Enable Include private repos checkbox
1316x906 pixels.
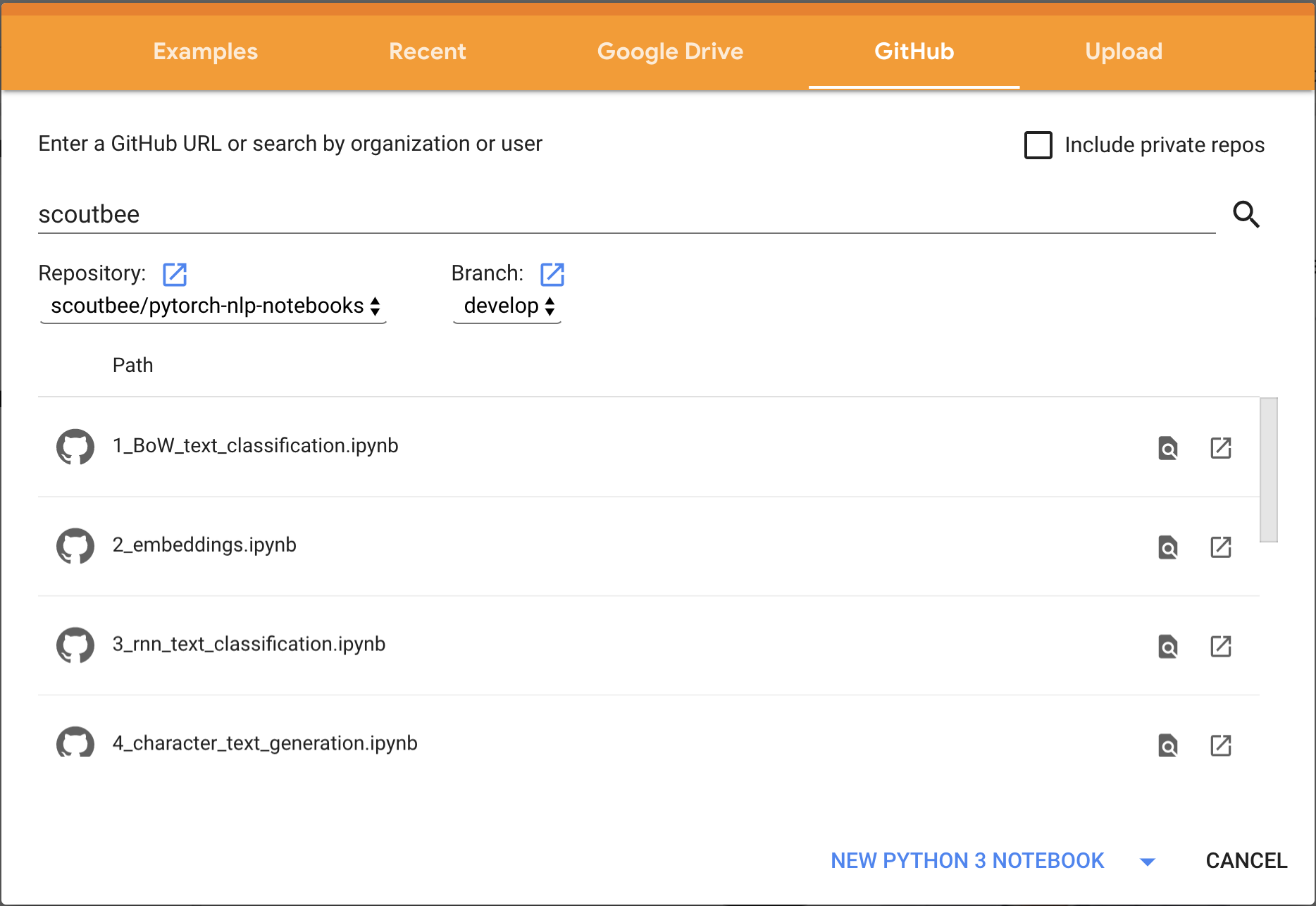click(x=1038, y=145)
